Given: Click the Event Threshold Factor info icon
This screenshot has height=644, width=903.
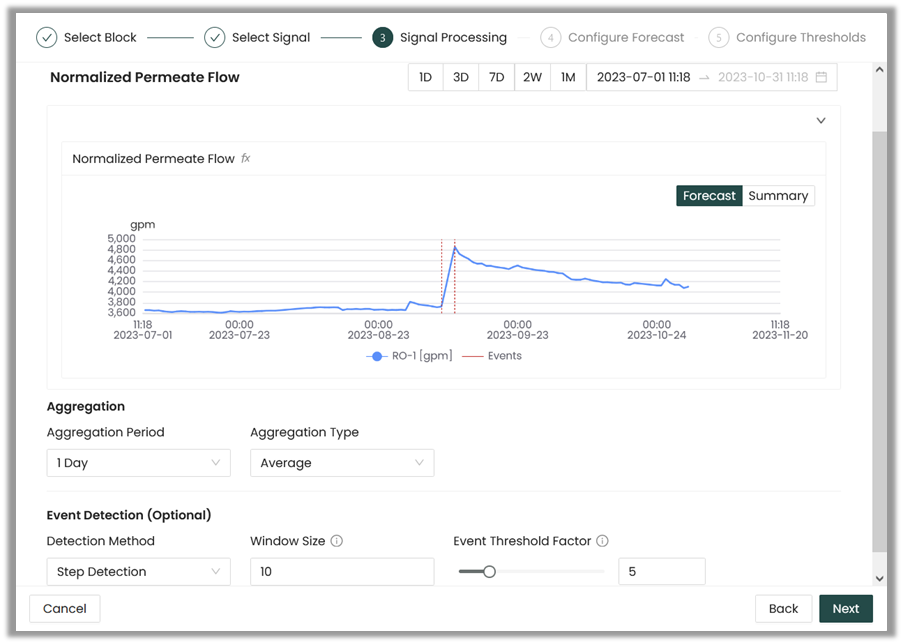Looking at the screenshot, I should click(x=602, y=541).
